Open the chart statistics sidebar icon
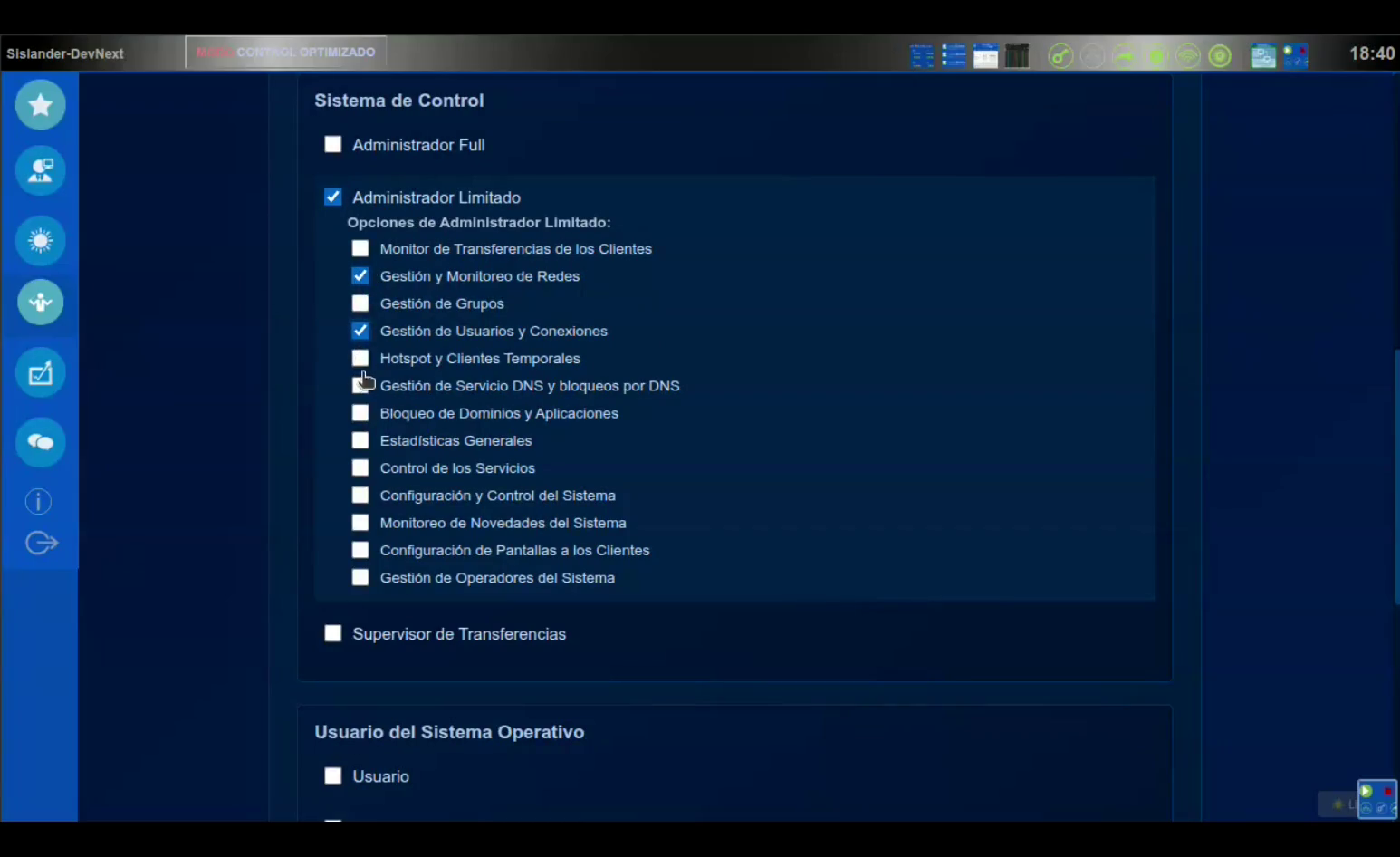1400x857 pixels. 40,372
